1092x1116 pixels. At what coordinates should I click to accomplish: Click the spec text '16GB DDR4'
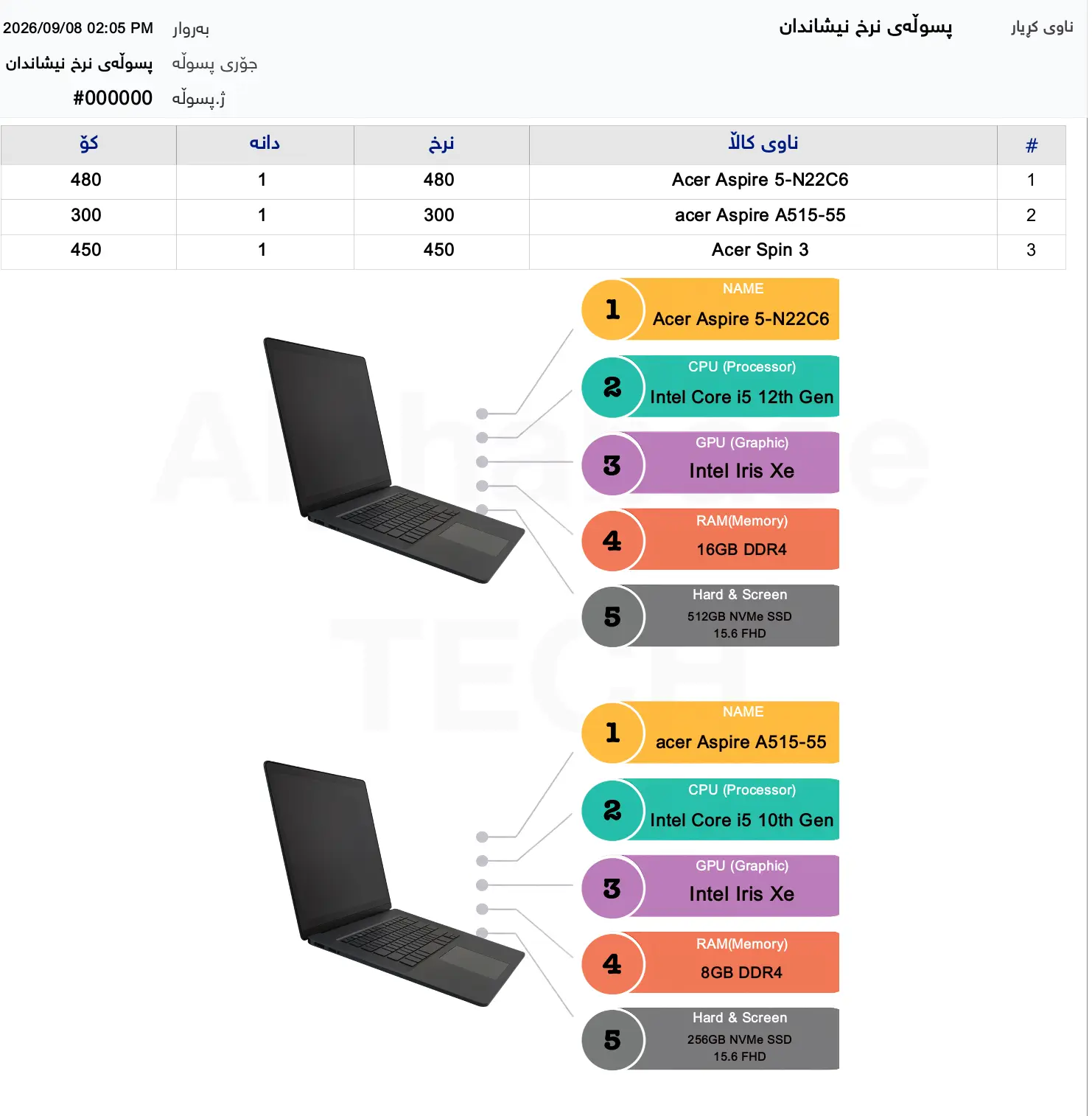coord(742,550)
